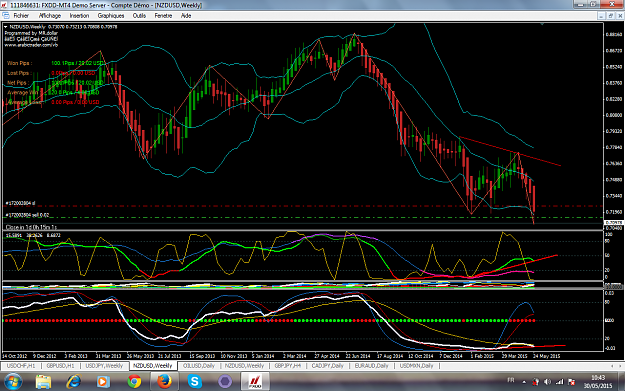Image resolution: width=625 pixels, height=391 pixels.
Task: Click the Net Pips statistics label
Action: click(x=17, y=83)
